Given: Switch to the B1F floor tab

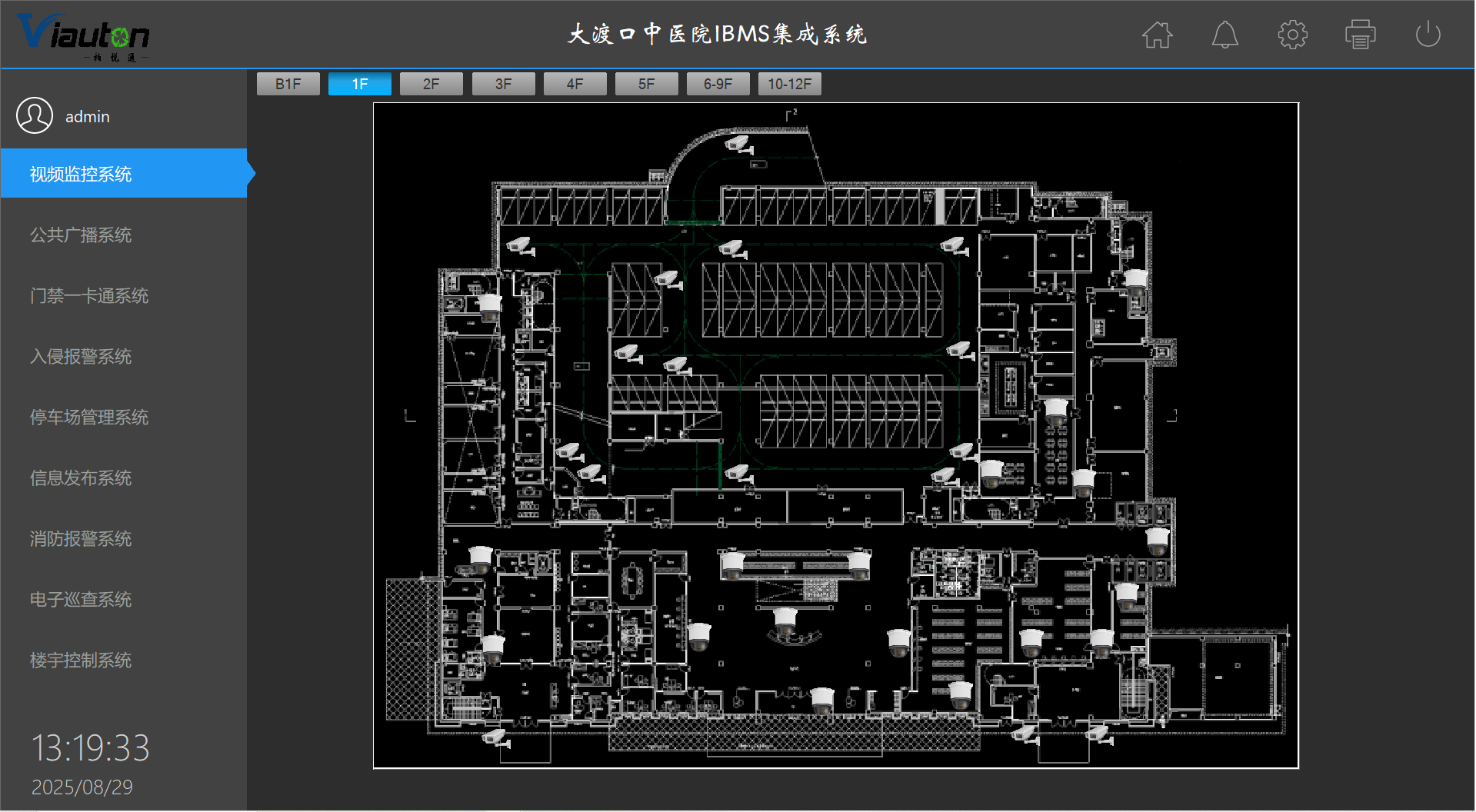Looking at the screenshot, I should tap(288, 84).
